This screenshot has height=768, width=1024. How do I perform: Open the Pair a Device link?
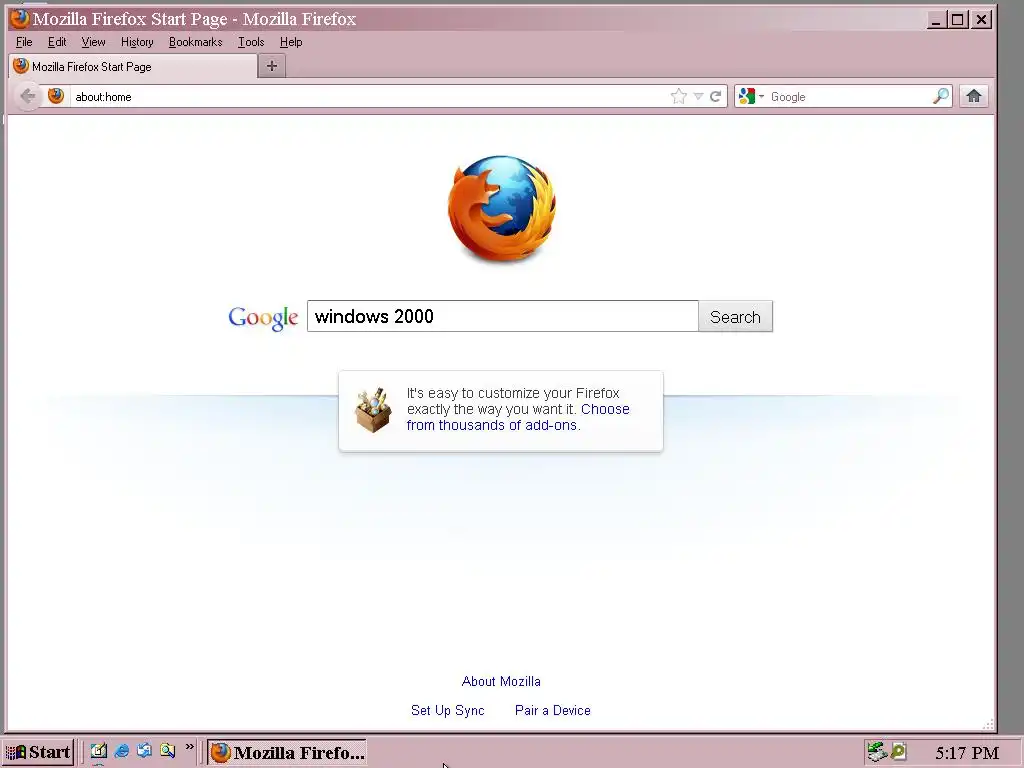click(552, 710)
